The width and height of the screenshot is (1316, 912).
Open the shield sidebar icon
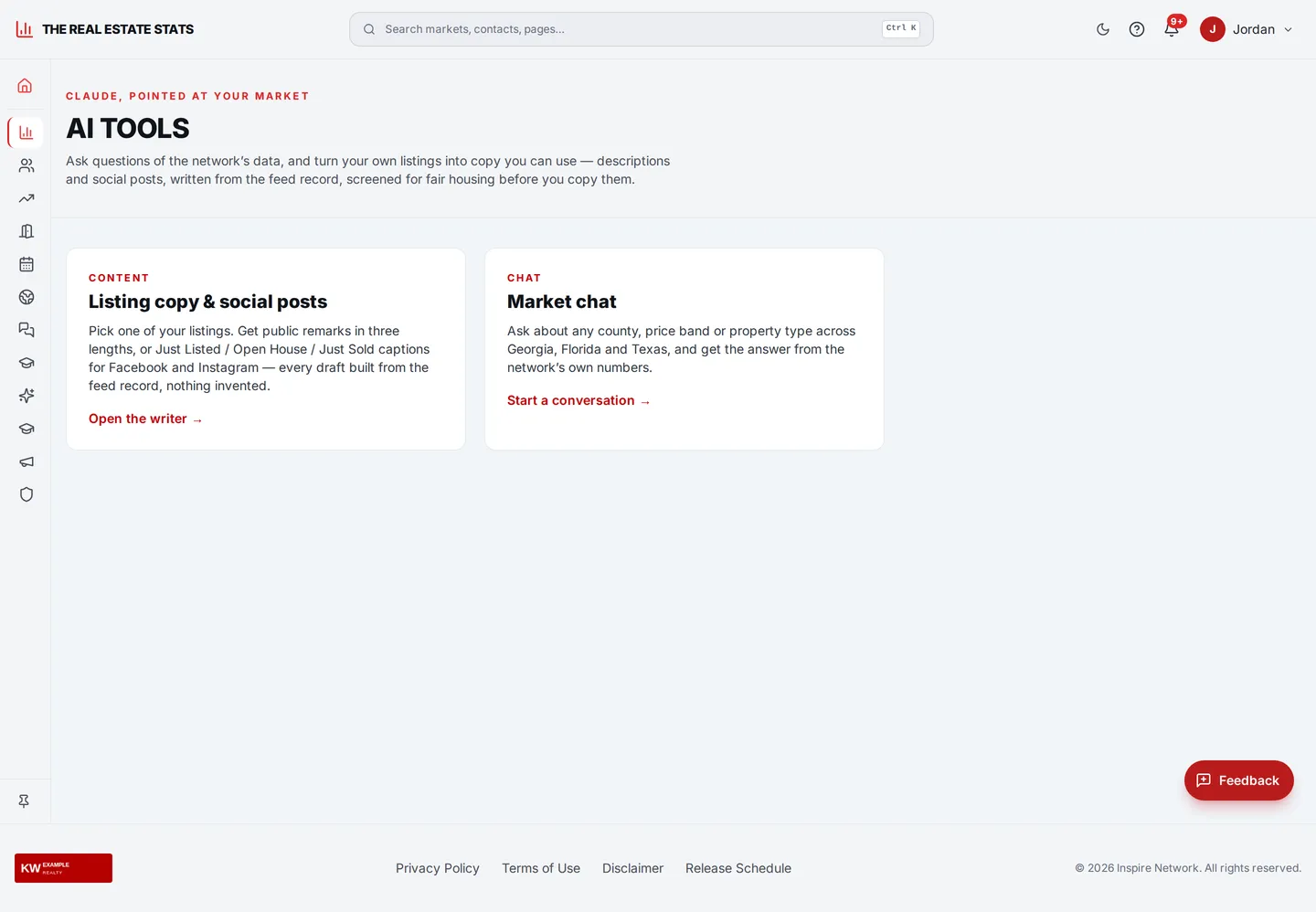(x=27, y=494)
